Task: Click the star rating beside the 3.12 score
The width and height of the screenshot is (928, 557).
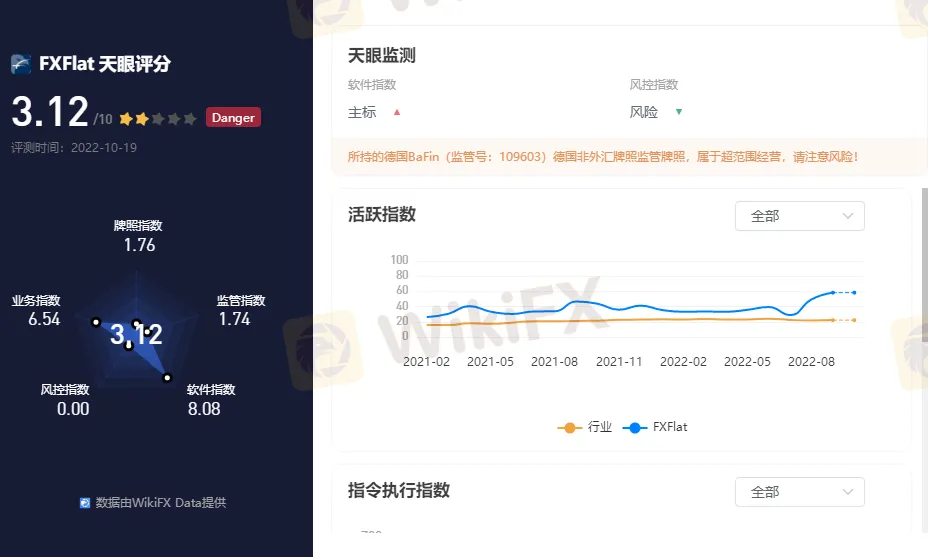Action: tap(157, 119)
